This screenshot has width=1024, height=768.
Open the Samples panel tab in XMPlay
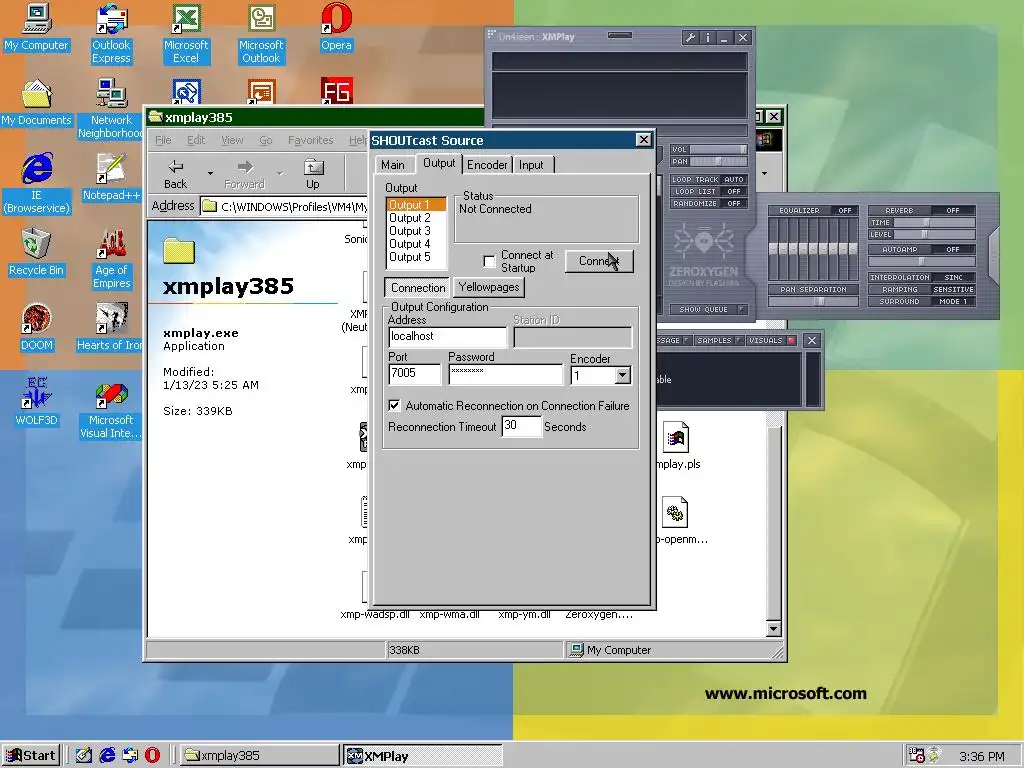pyautogui.click(x=718, y=340)
